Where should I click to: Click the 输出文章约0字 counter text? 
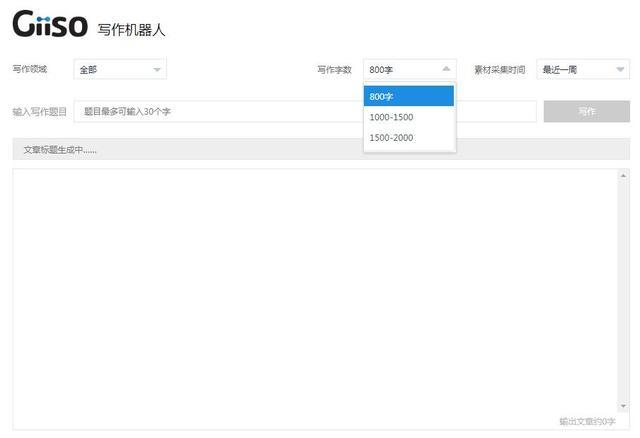[x=587, y=421]
